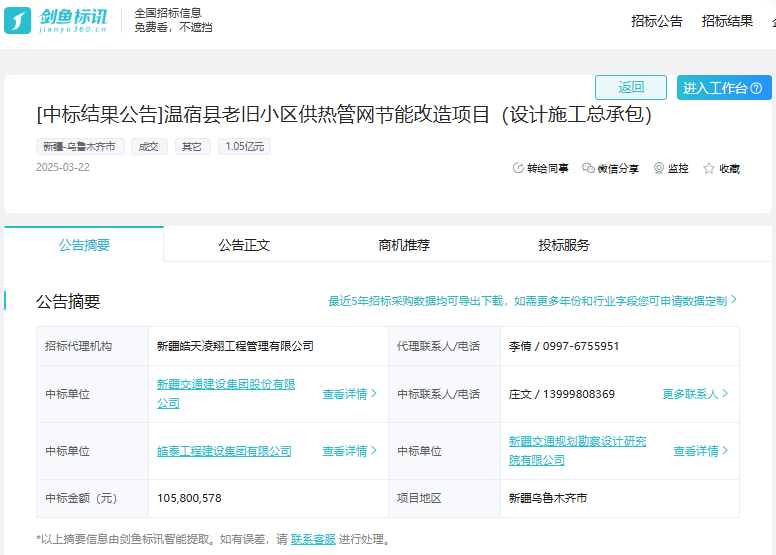
Task: Click the 转给同事 forward icon
Action: pos(518,168)
